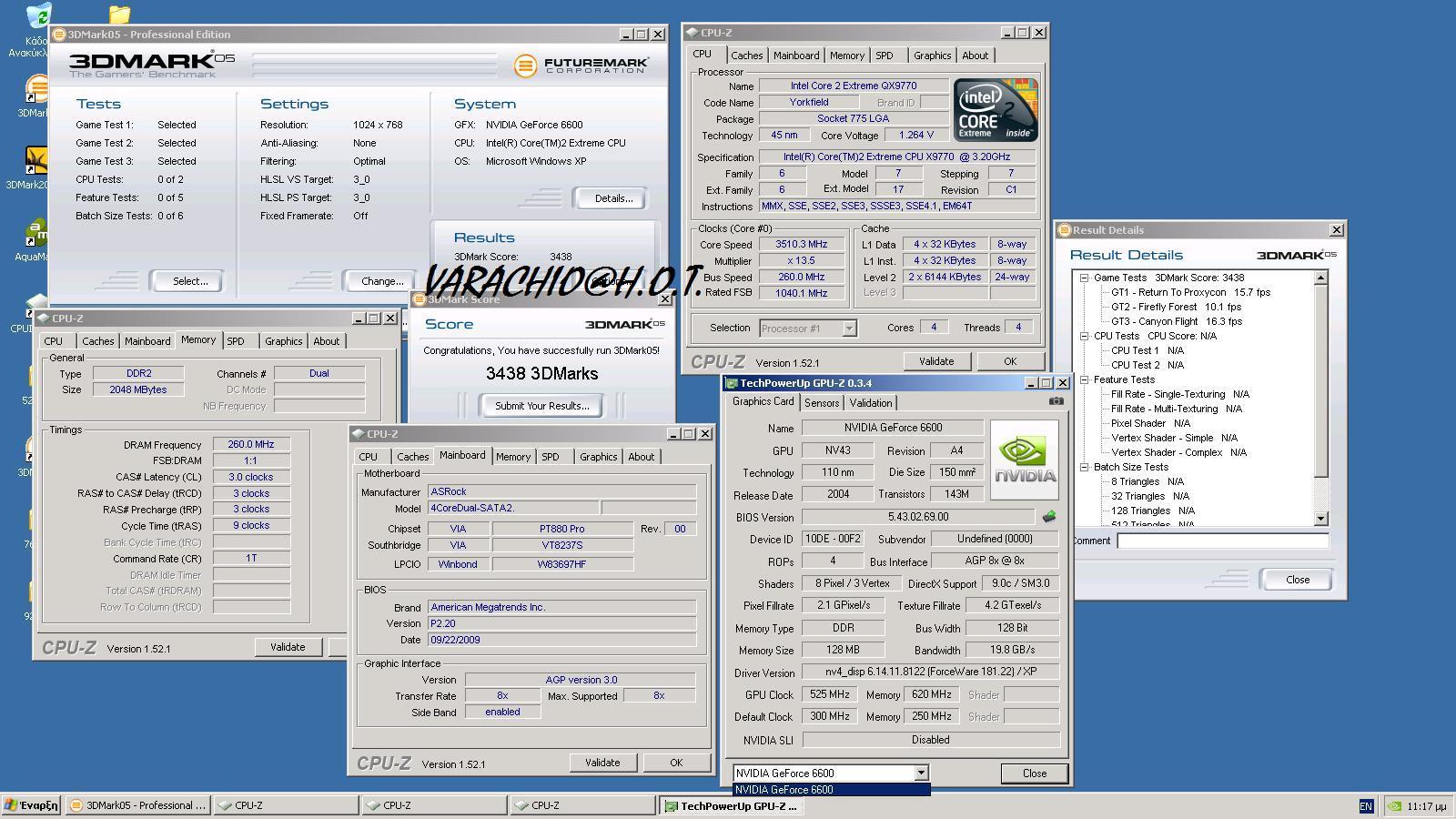1456x819 pixels.
Task: Click the Change... settings button
Action: [382, 281]
